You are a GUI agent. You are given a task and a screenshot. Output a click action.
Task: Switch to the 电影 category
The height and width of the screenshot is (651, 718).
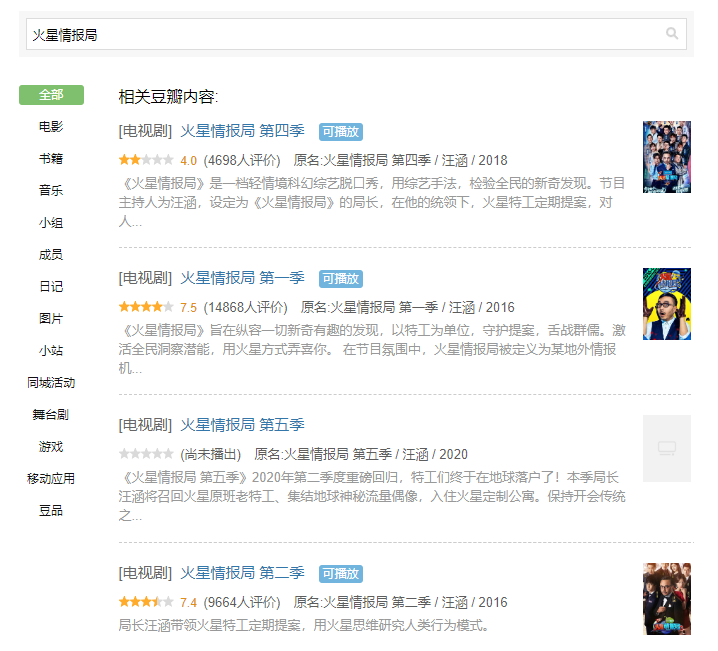pos(51,127)
